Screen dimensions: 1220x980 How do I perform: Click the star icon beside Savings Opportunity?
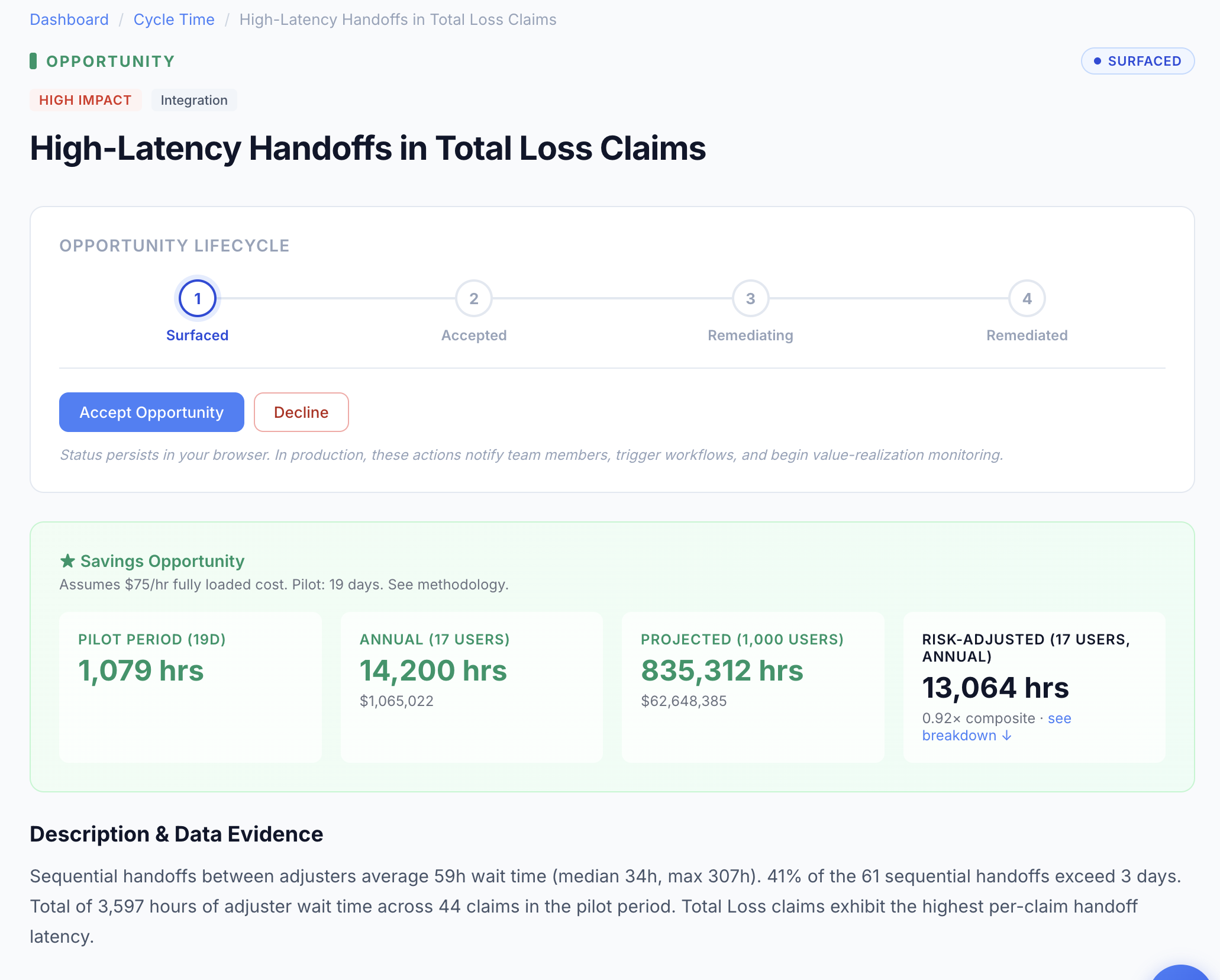(x=67, y=560)
